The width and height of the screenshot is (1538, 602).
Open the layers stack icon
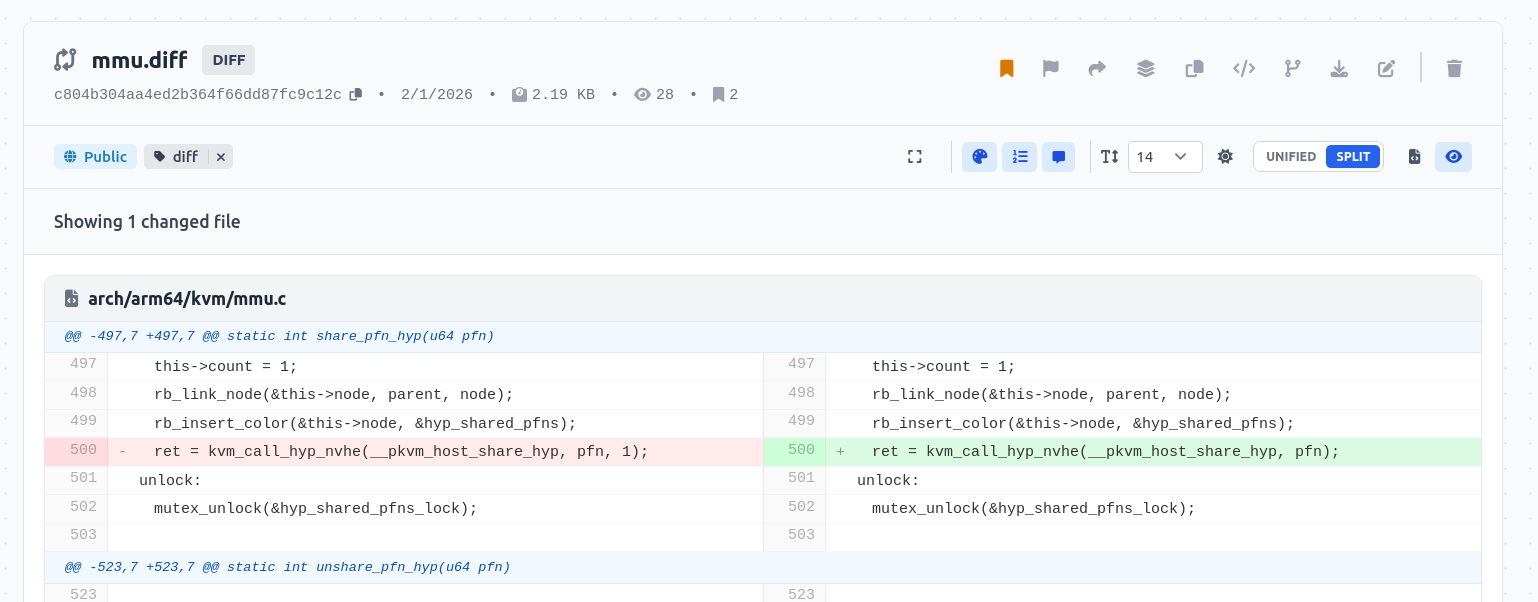pos(1146,68)
